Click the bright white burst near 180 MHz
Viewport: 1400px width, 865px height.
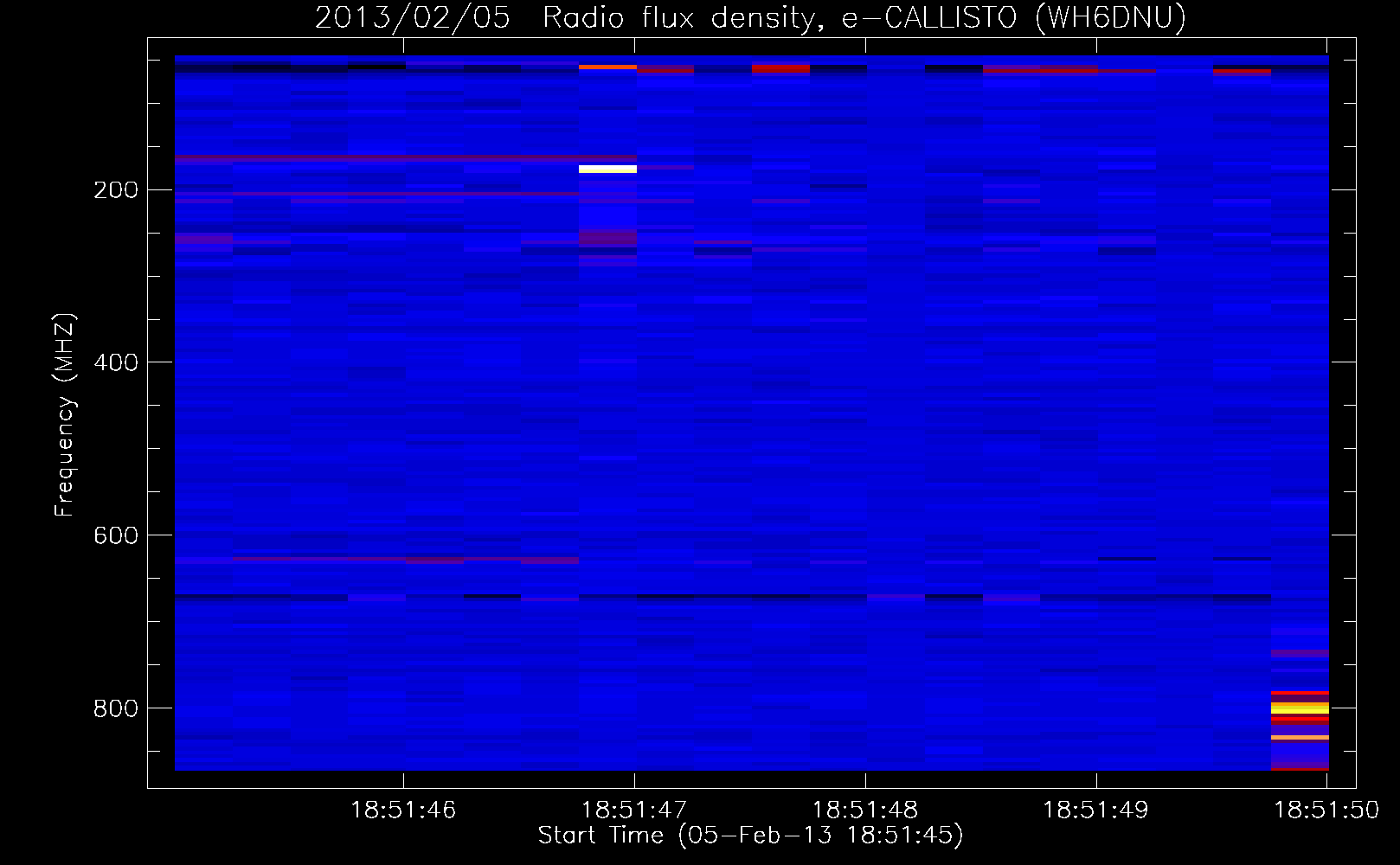(x=607, y=169)
